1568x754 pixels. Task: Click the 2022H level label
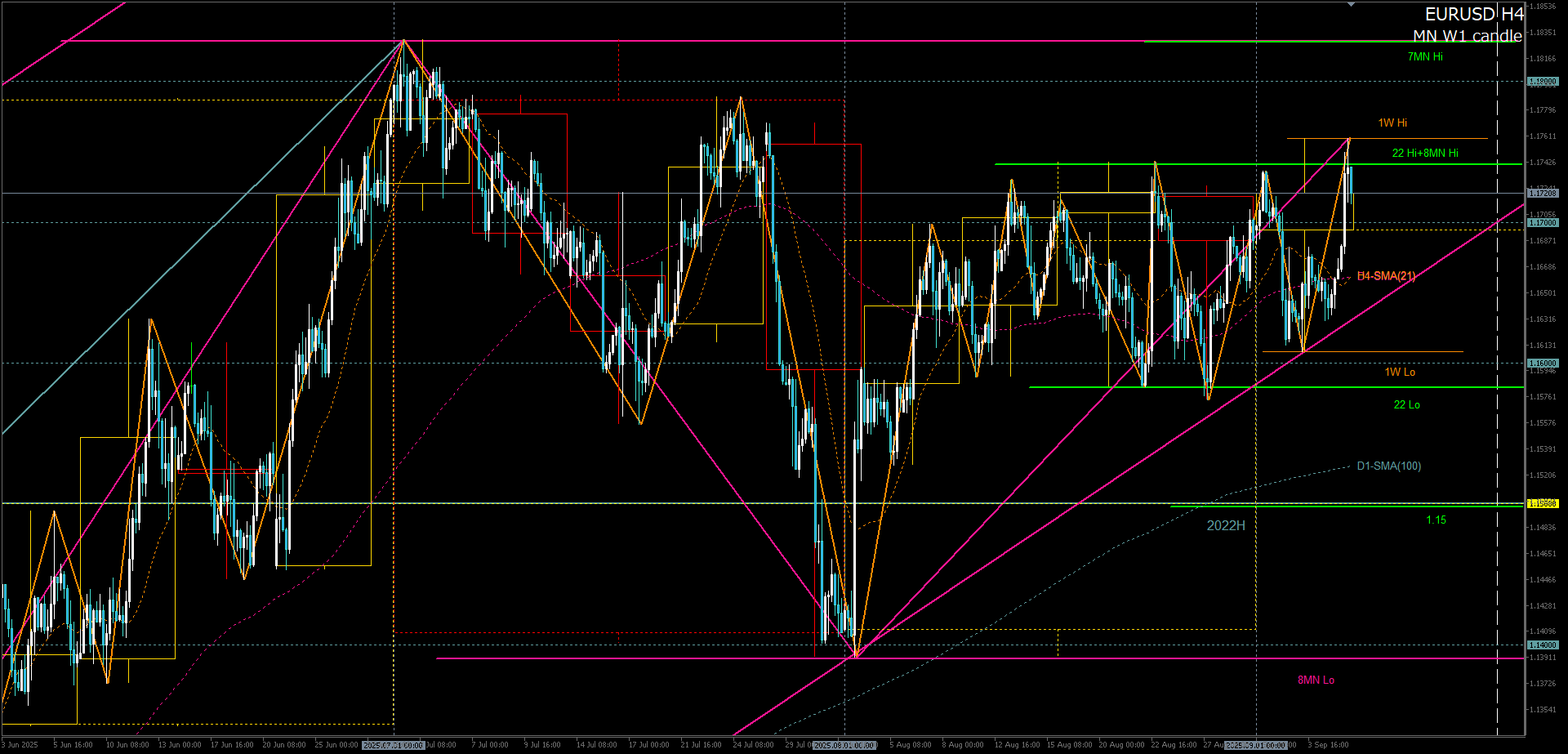coord(1226,526)
